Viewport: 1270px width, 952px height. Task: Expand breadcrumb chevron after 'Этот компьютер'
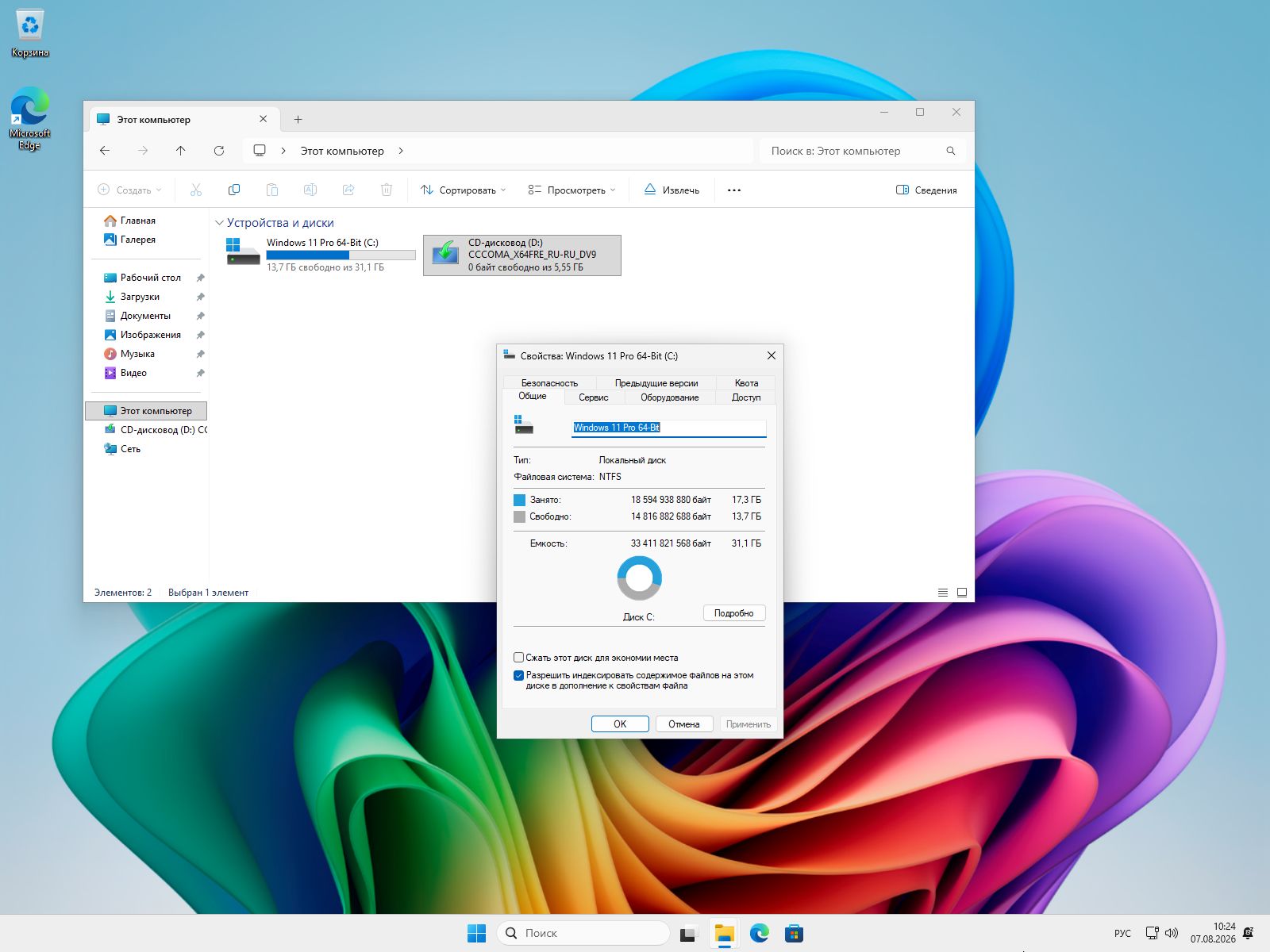401,151
